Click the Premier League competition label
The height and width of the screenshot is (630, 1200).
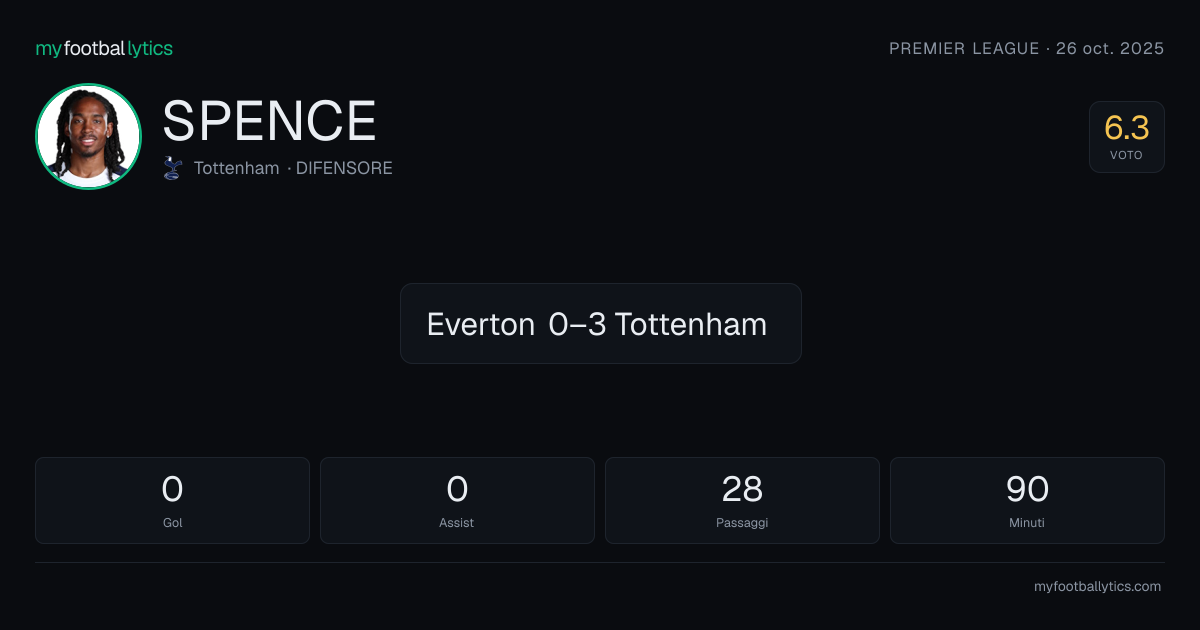[964, 48]
